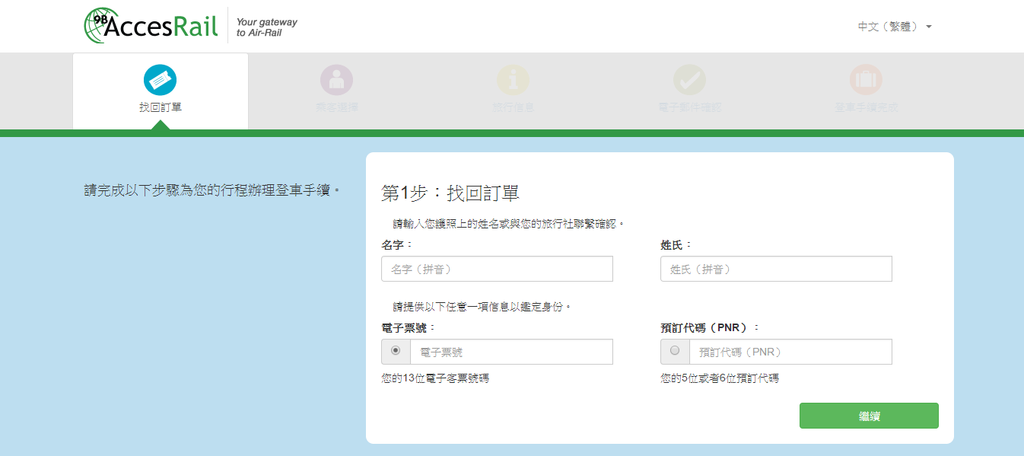Click the email confirmation checkmark icon
This screenshot has height=456, width=1024.
[x=689, y=80]
